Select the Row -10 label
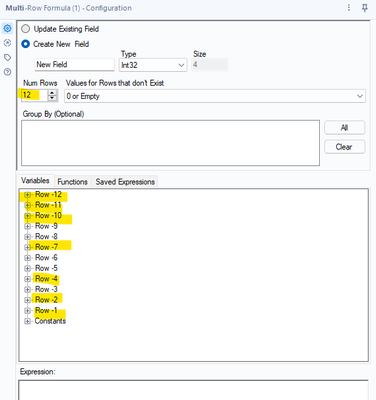Viewport: 376px width, 400px height. coord(48,216)
